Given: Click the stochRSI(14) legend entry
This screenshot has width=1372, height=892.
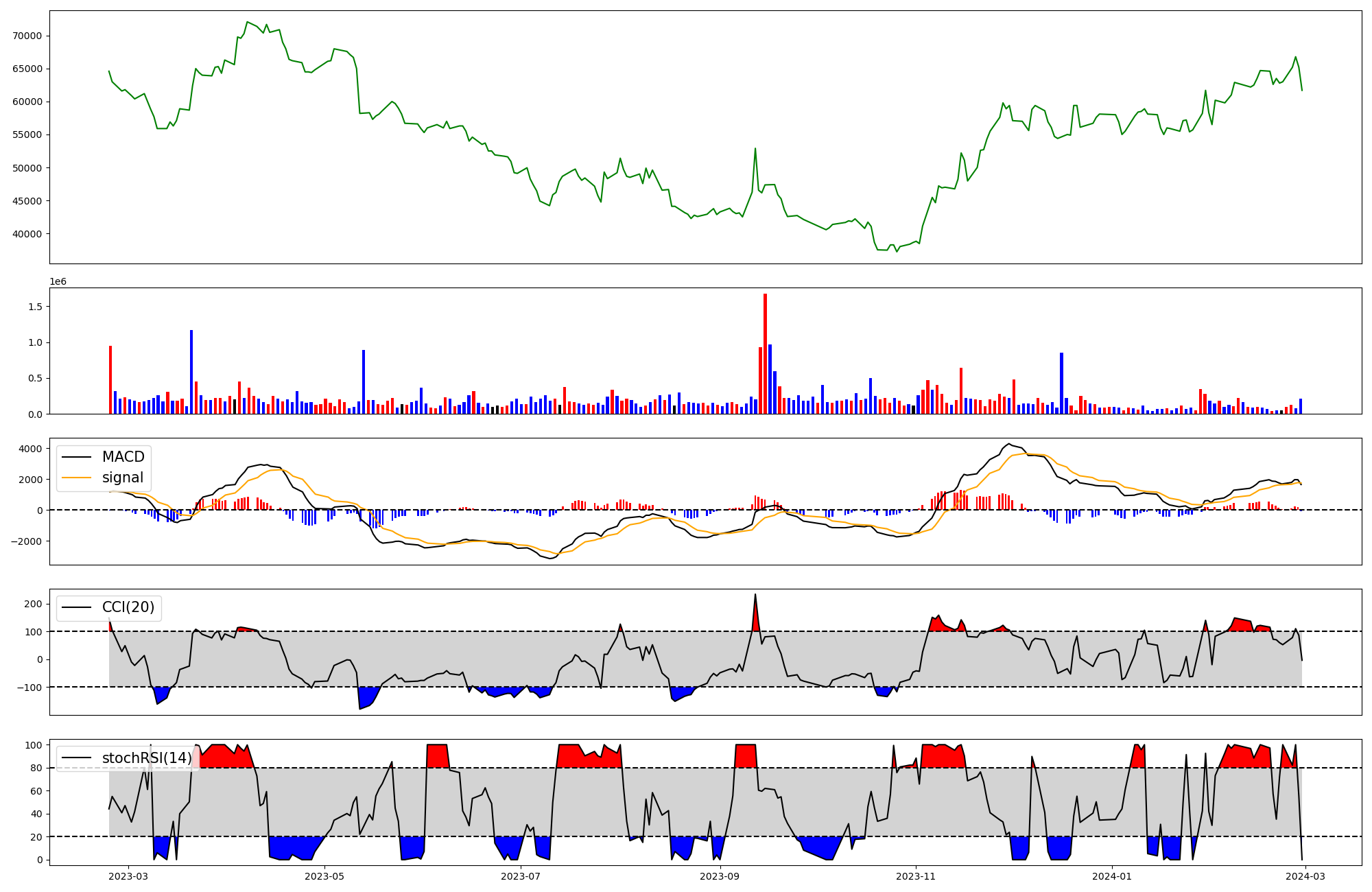Looking at the screenshot, I should click(146, 758).
